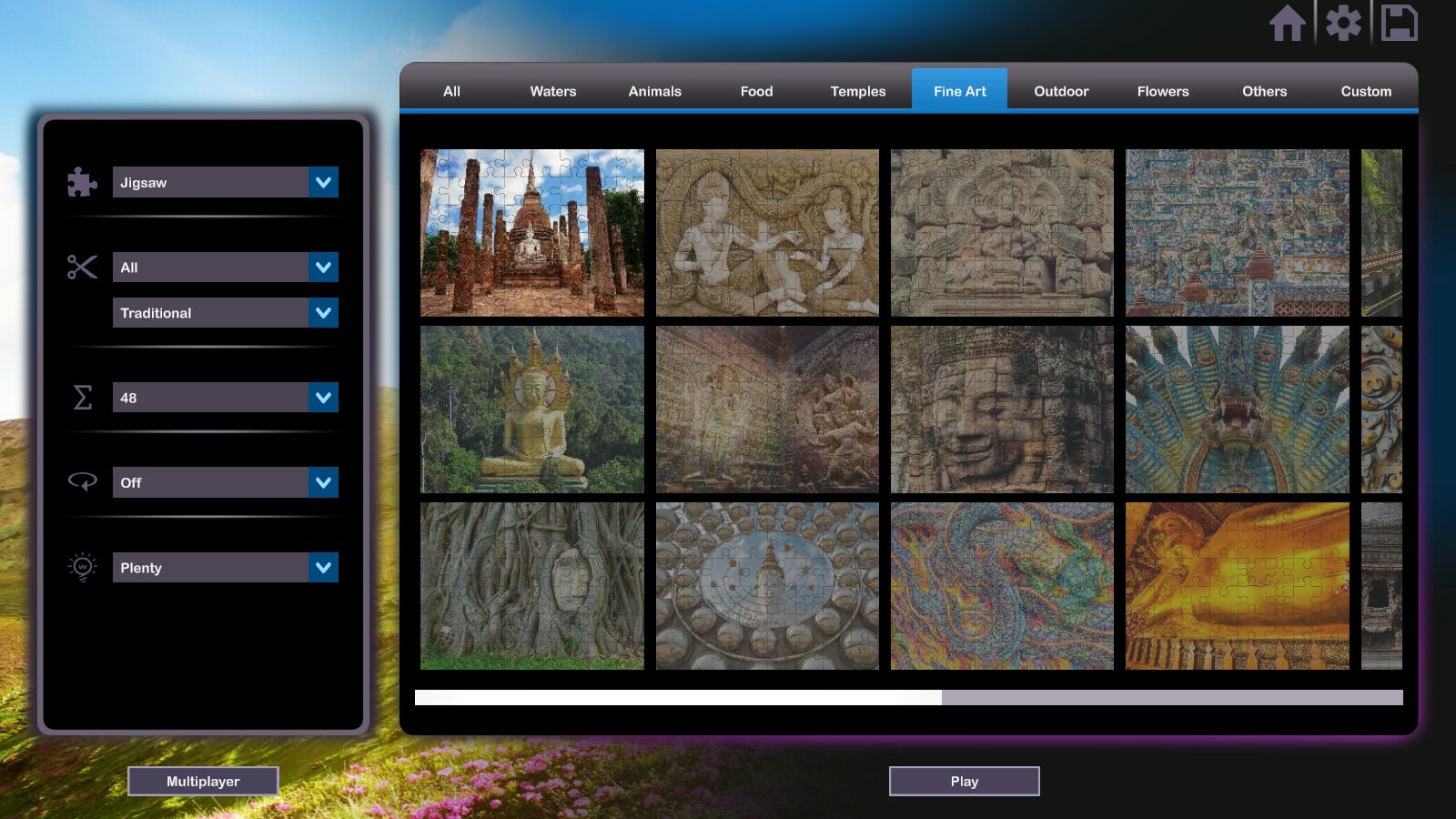Screen dimensions: 1456x819
Task: Open settings via the gear icon
Action: tap(1344, 24)
